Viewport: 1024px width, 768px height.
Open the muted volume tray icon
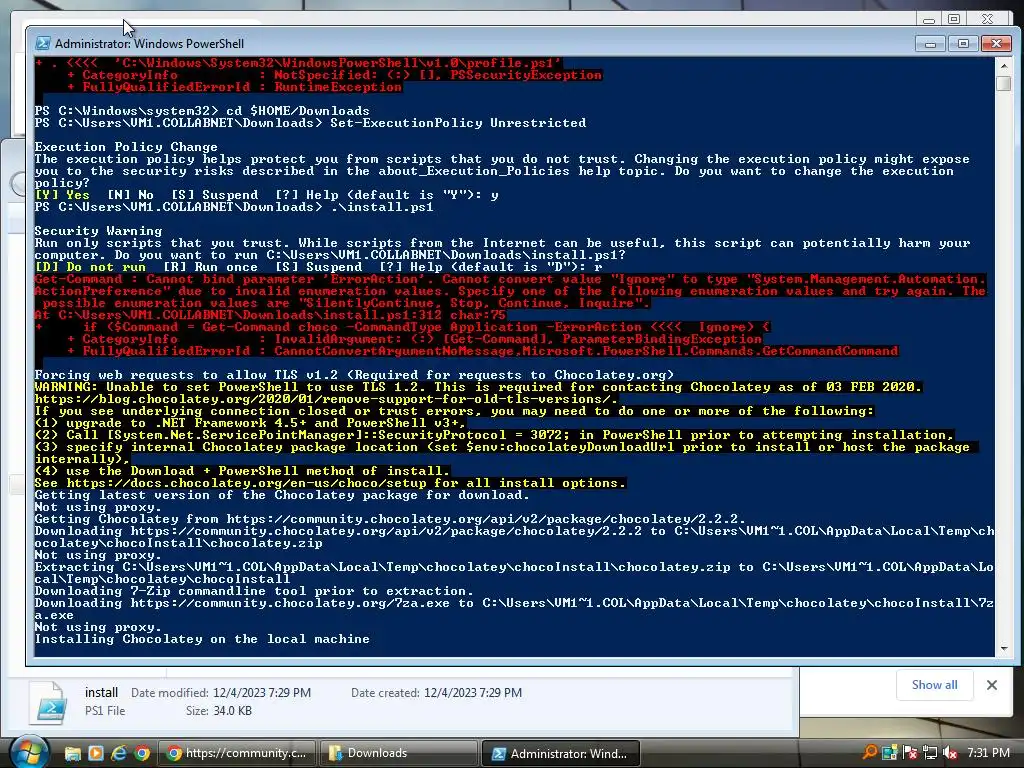pyautogui.click(x=950, y=753)
